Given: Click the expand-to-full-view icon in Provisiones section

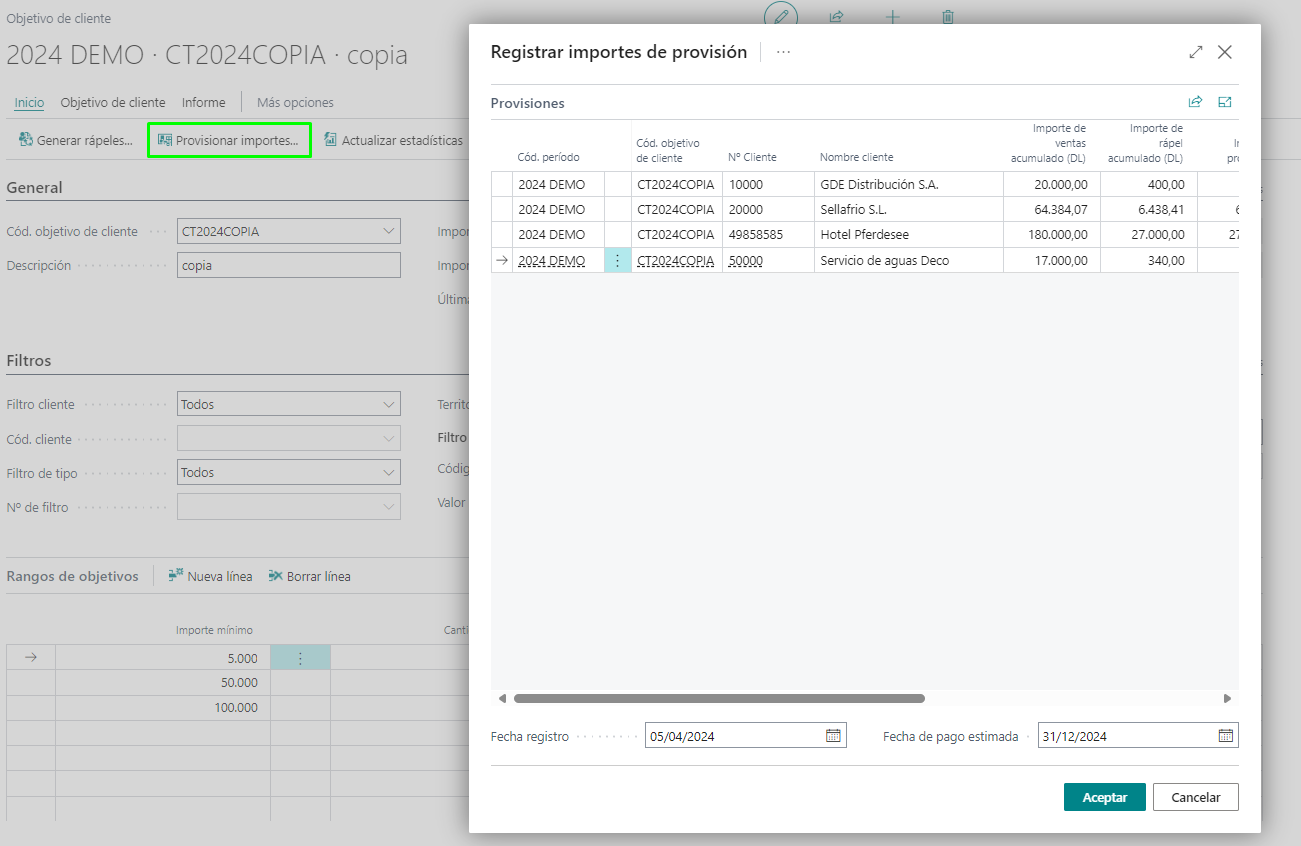Looking at the screenshot, I should click(x=1225, y=102).
